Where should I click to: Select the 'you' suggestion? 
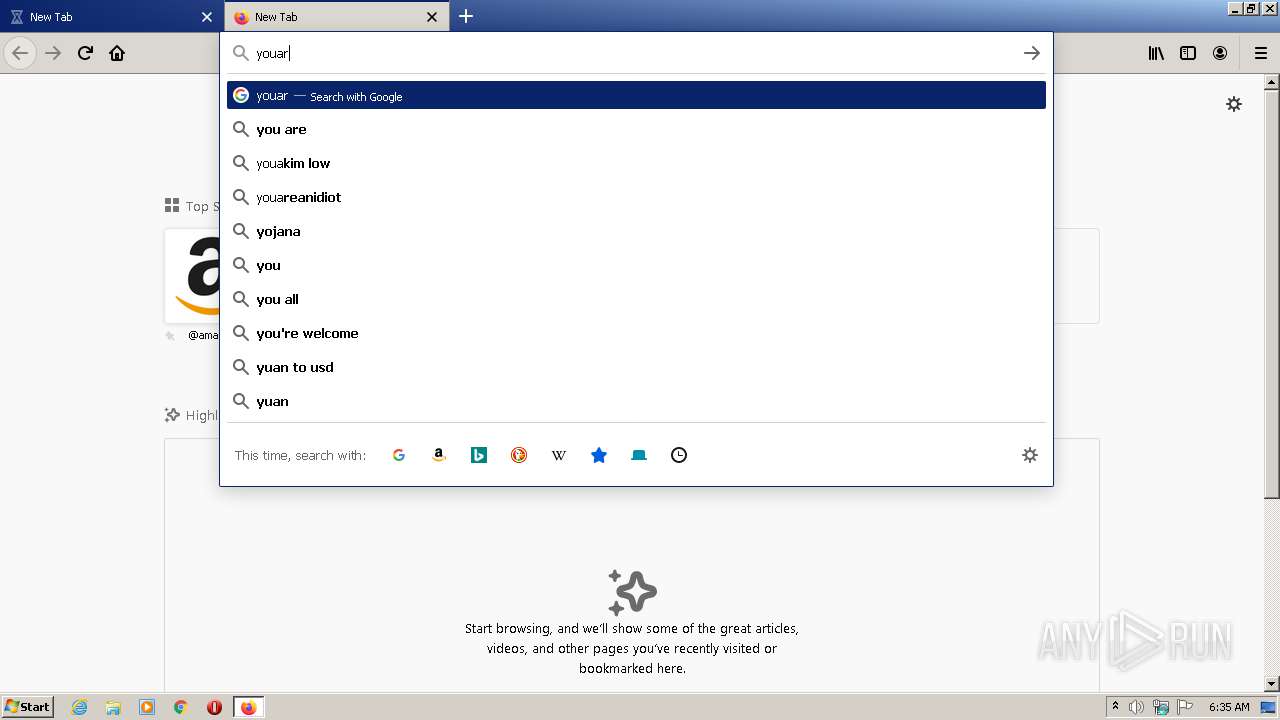[636, 265]
